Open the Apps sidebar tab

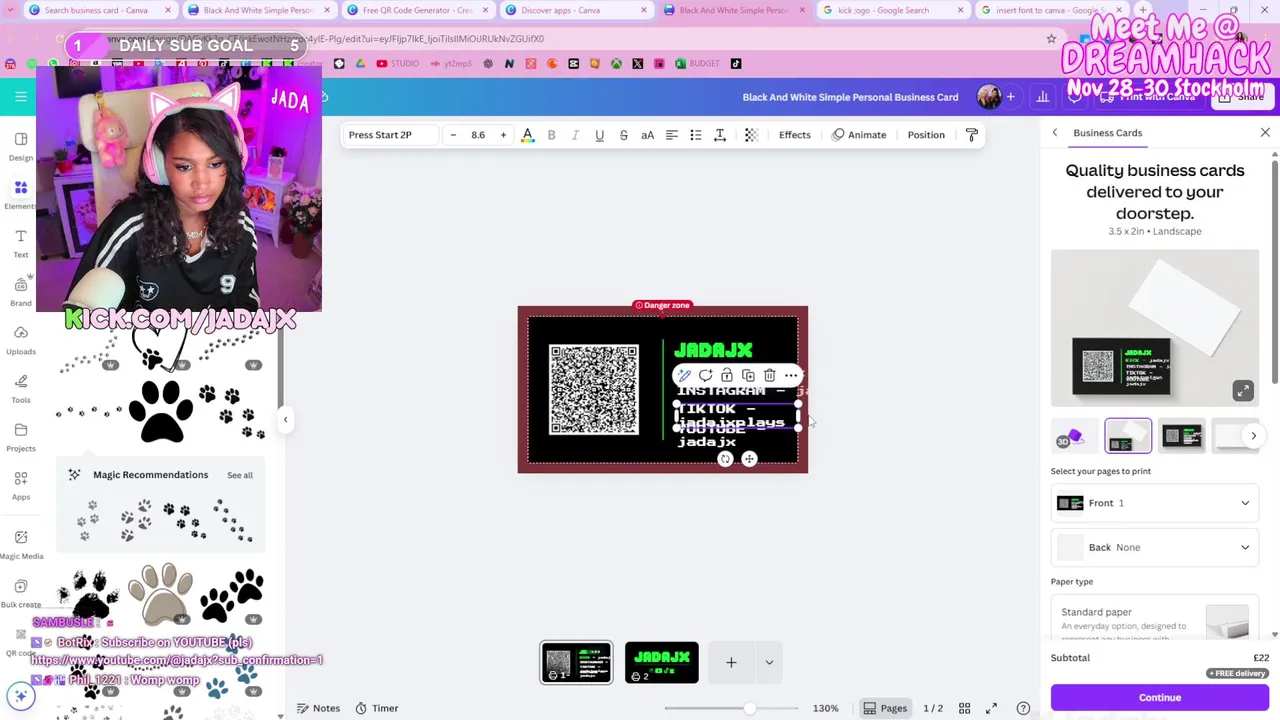20,485
